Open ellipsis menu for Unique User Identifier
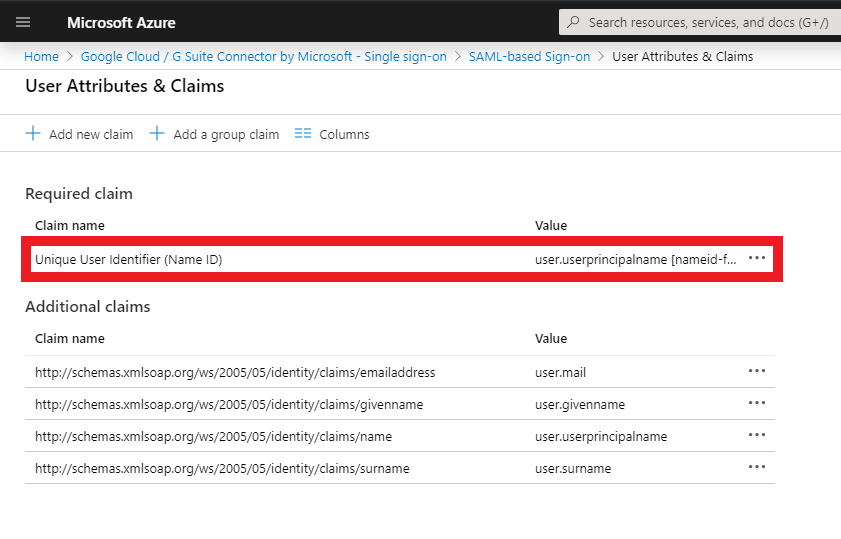 tap(757, 259)
